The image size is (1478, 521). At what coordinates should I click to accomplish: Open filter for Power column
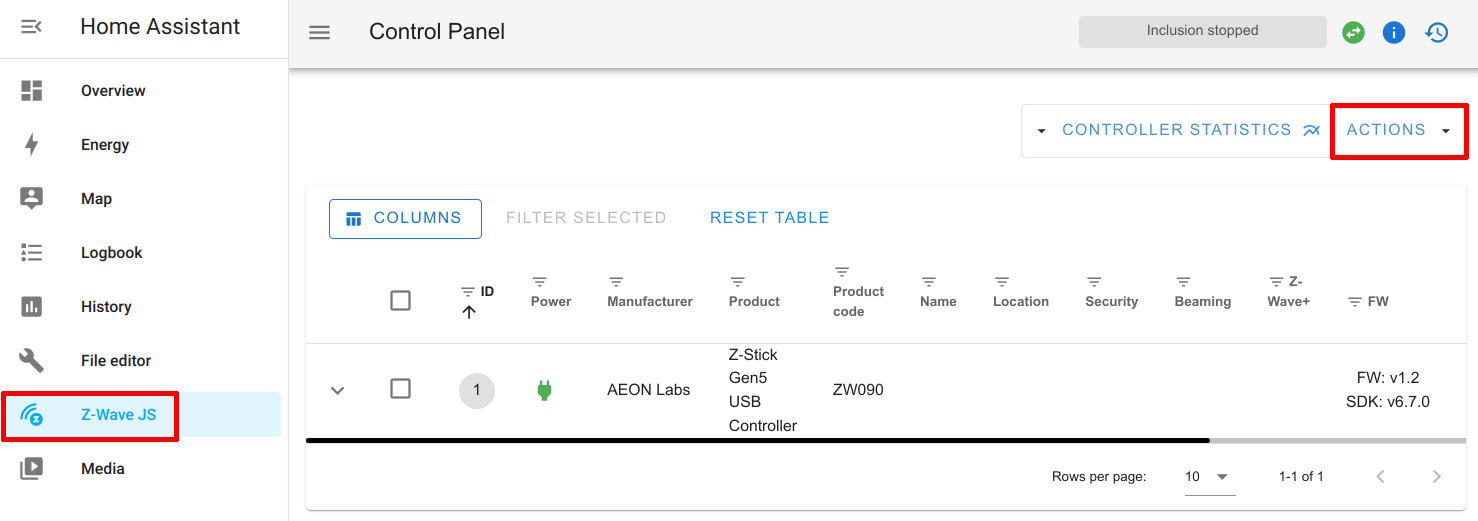pyautogui.click(x=539, y=282)
